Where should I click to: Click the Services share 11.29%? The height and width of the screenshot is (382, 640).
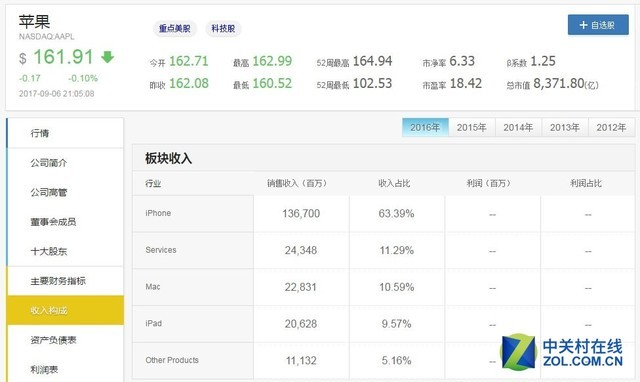[397, 250]
